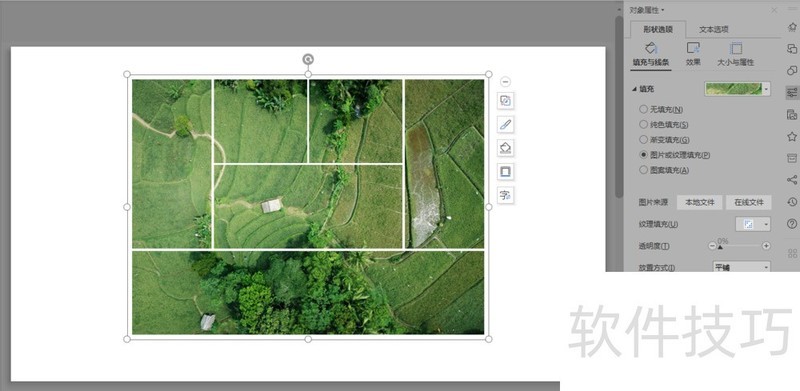This screenshot has height=391, width=800.
Task: Click the share icon in right sidebar
Action: click(792, 180)
